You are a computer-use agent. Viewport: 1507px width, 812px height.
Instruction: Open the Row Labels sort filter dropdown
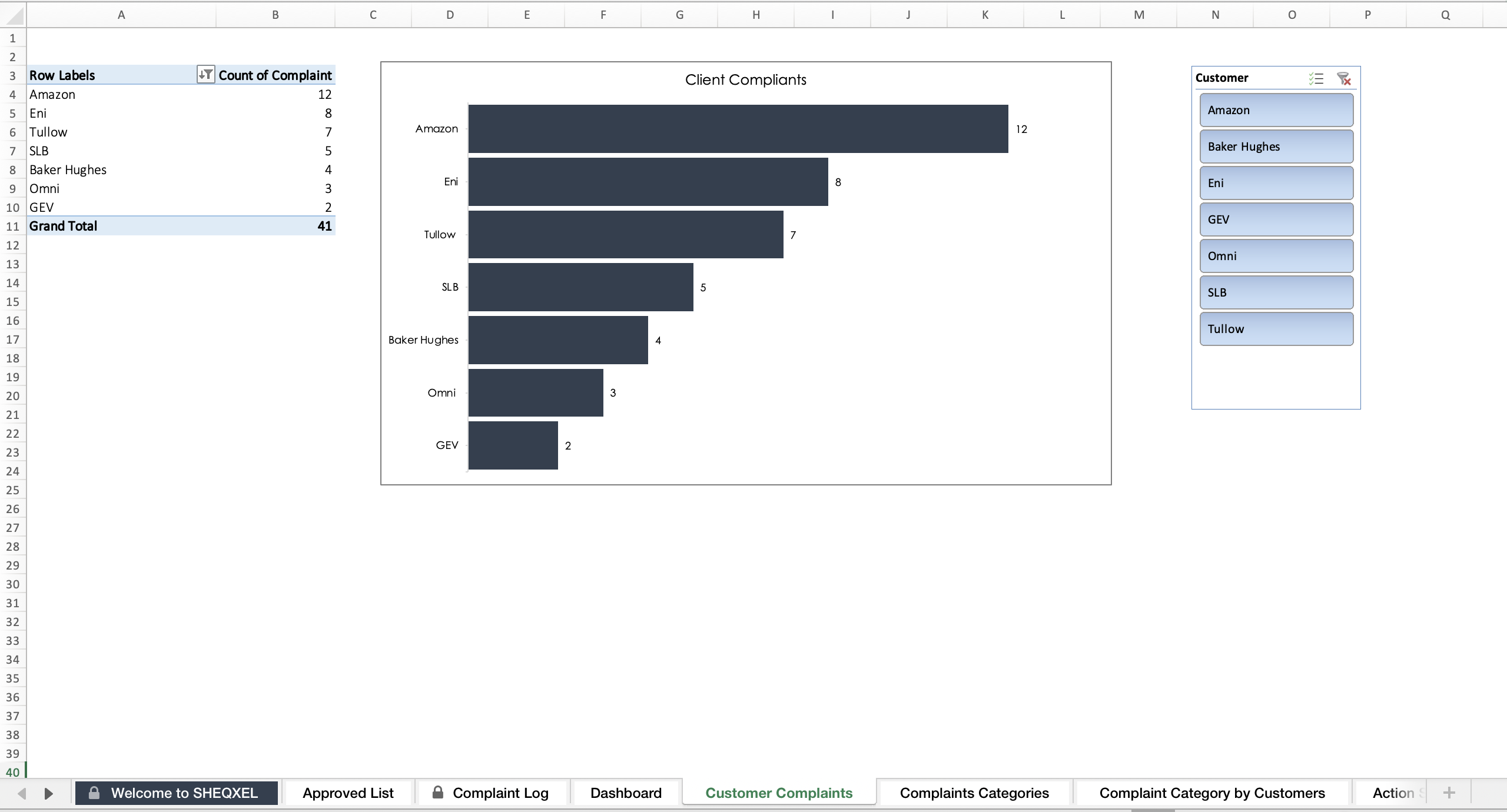click(x=205, y=75)
